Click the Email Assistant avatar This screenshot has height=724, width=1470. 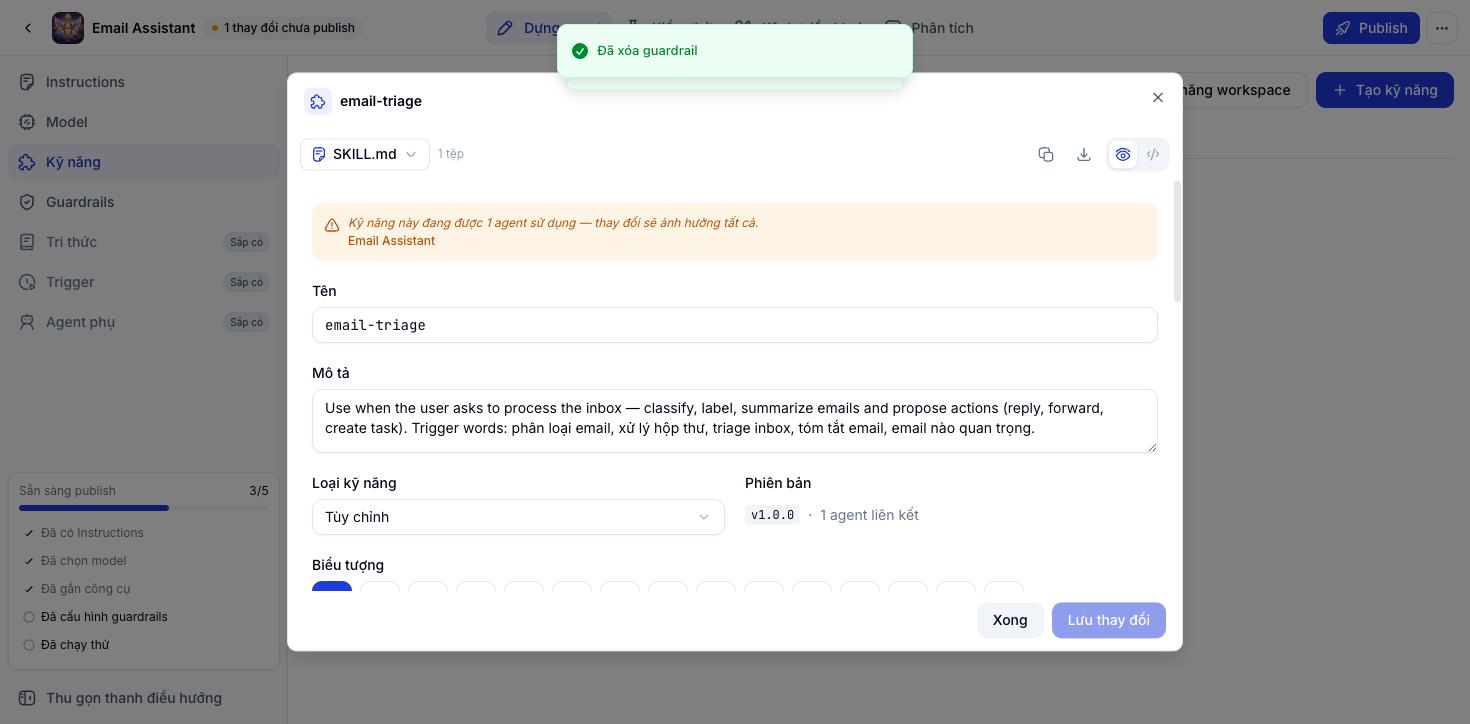pos(68,28)
